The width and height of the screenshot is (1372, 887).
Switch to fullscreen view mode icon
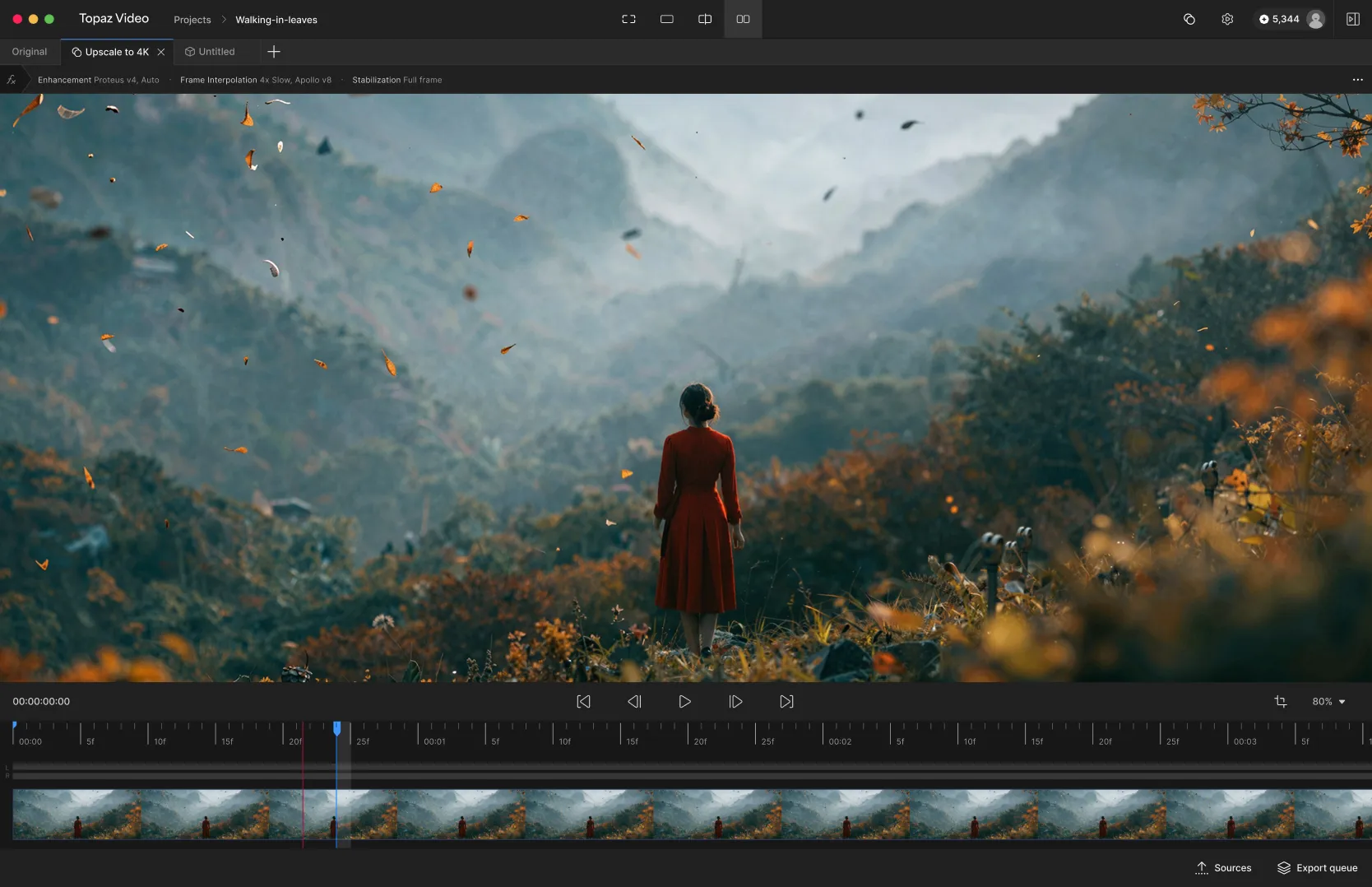tap(628, 19)
